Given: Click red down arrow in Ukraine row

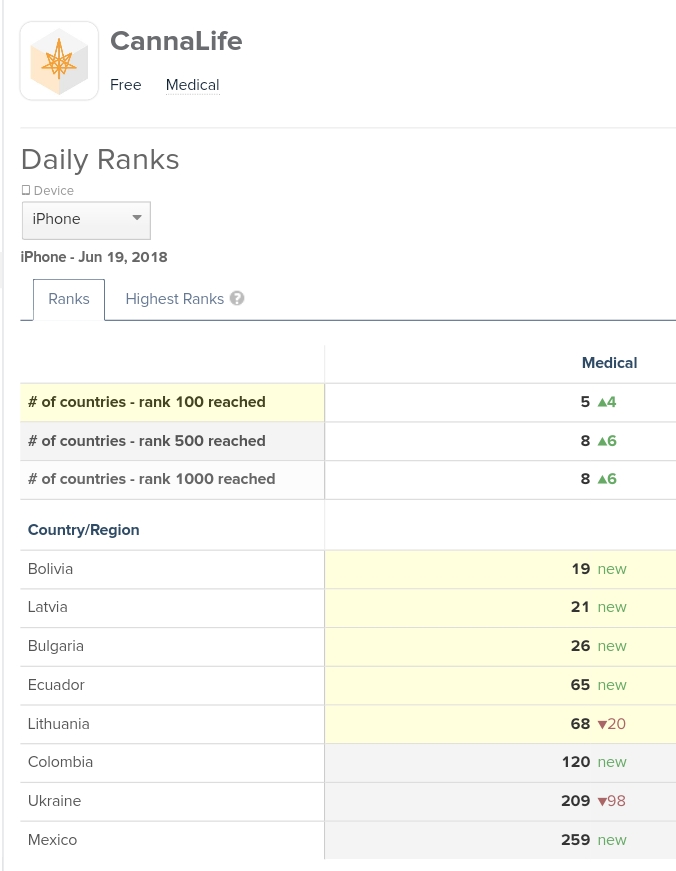Looking at the screenshot, I should [x=602, y=801].
